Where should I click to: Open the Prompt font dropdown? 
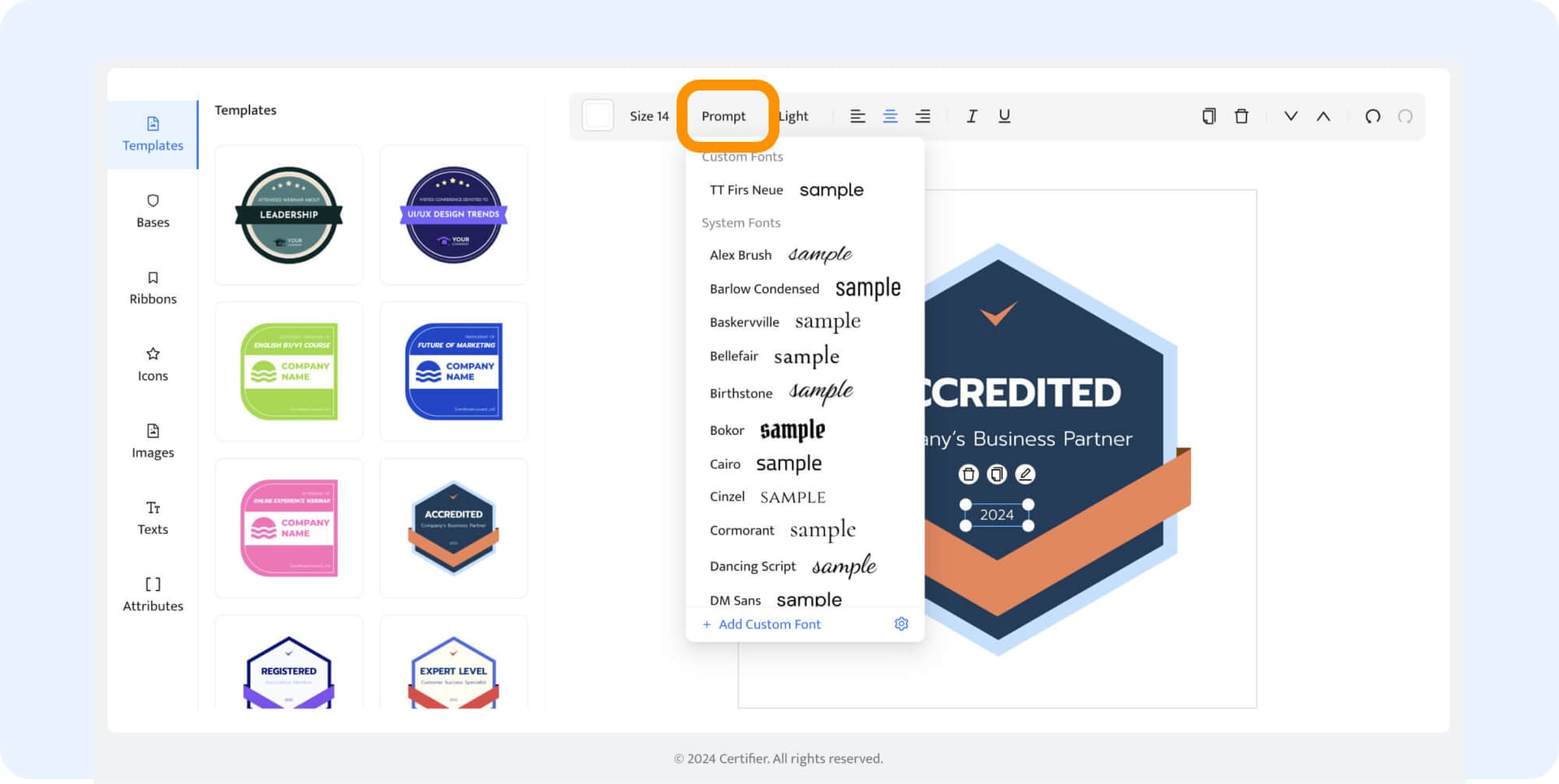[x=723, y=116]
